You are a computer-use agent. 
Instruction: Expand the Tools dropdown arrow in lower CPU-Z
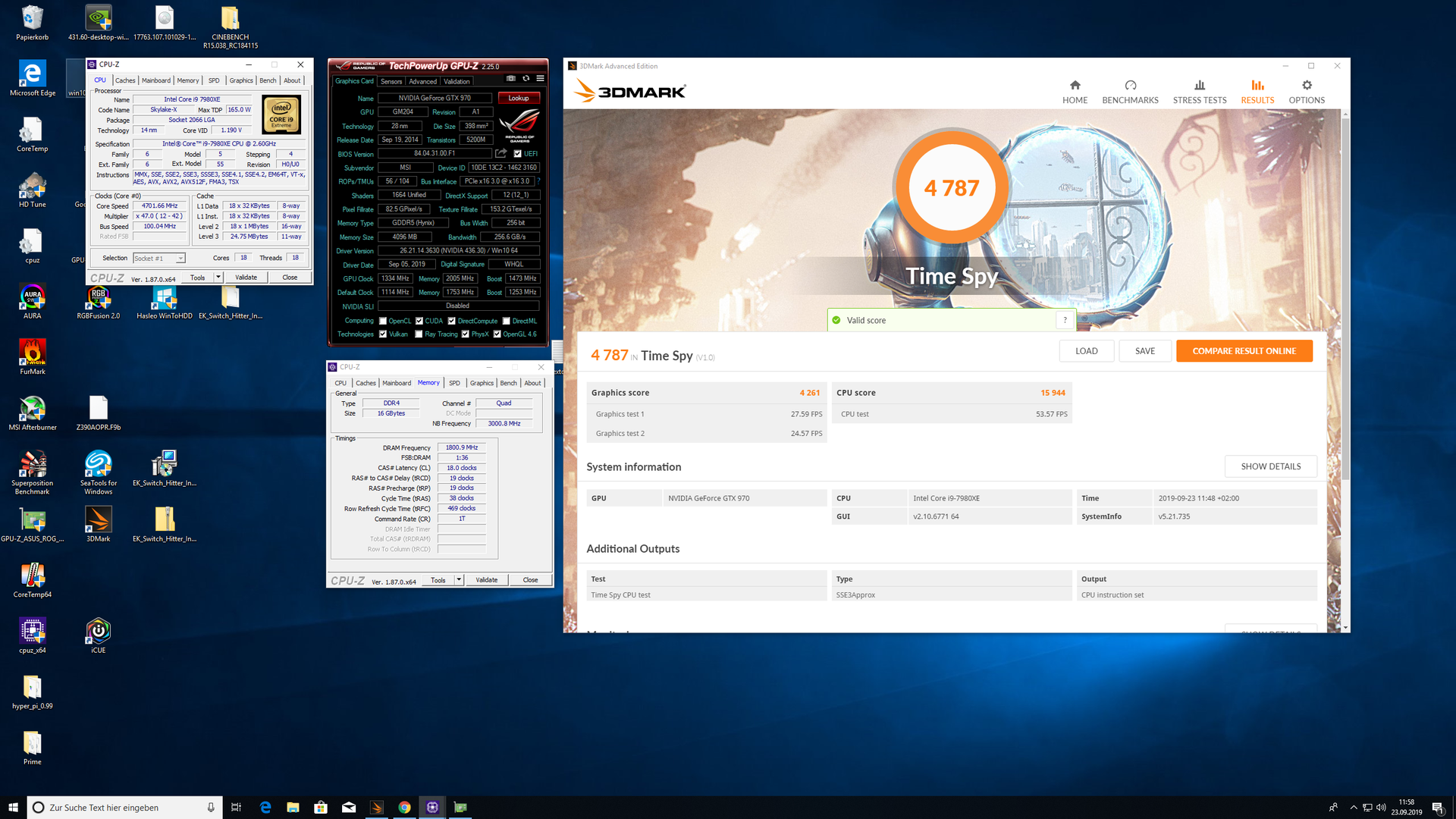[x=459, y=580]
